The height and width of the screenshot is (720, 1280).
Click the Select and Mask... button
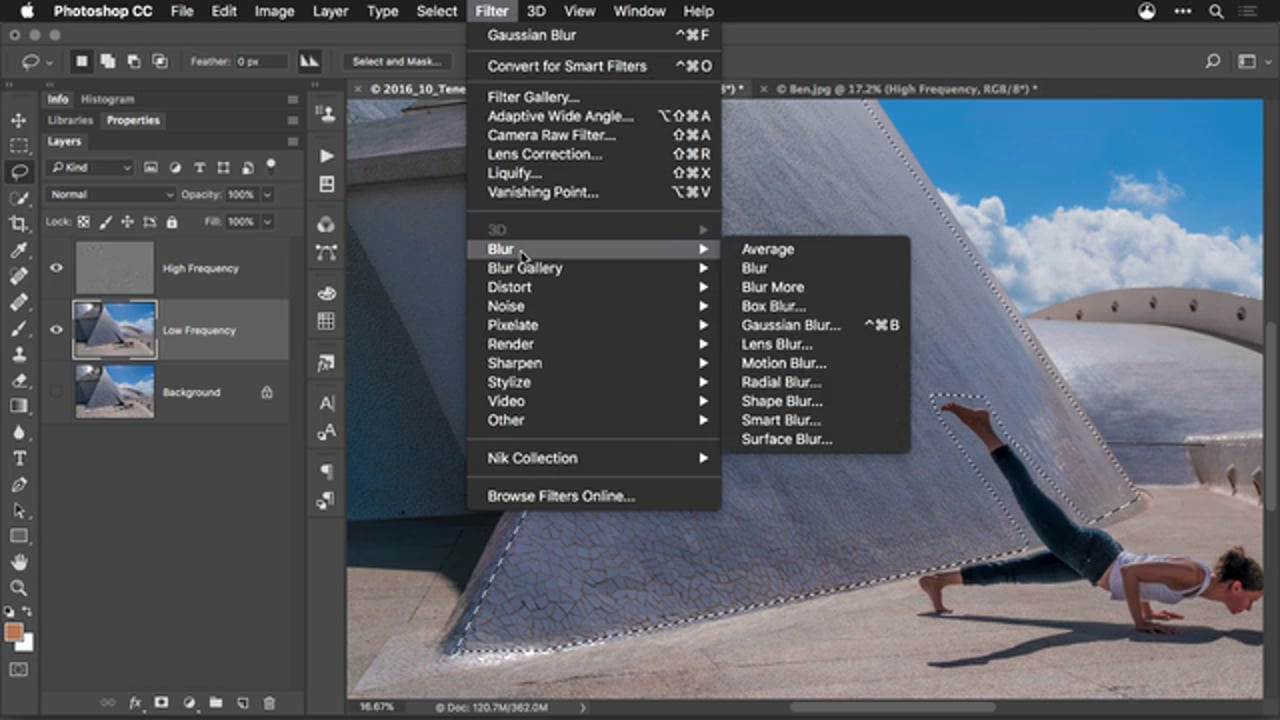397,62
